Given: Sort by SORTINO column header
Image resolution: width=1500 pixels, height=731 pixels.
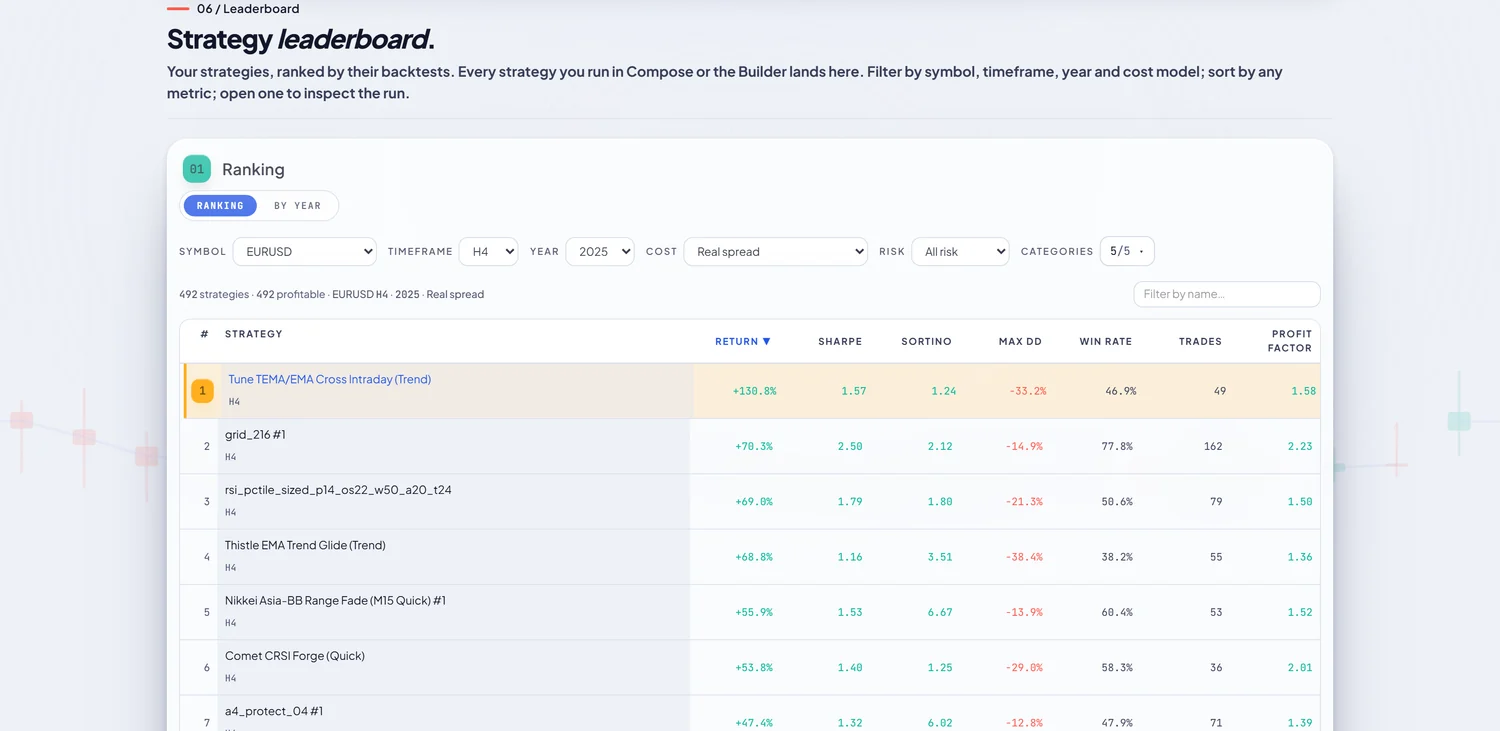Looking at the screenshot, I should [x=926, y=341].
